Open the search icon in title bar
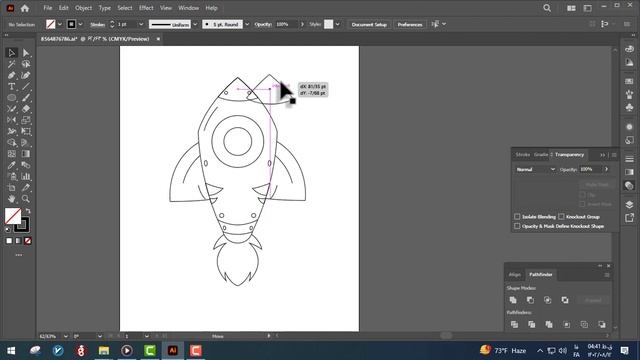640x360 pixels. point(547,8)
